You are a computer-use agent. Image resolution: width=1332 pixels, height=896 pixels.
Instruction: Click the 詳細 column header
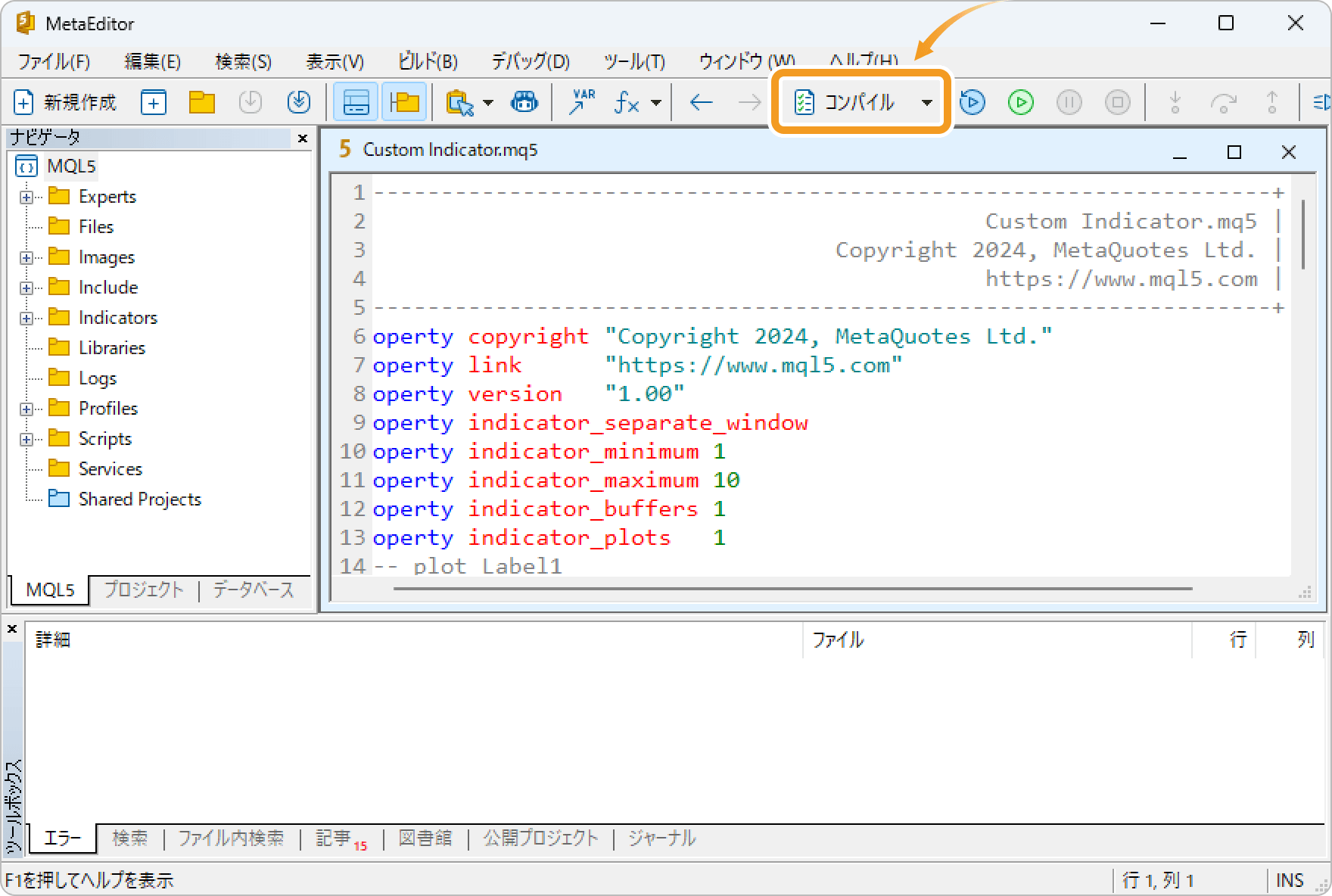[x=415, y=640]
